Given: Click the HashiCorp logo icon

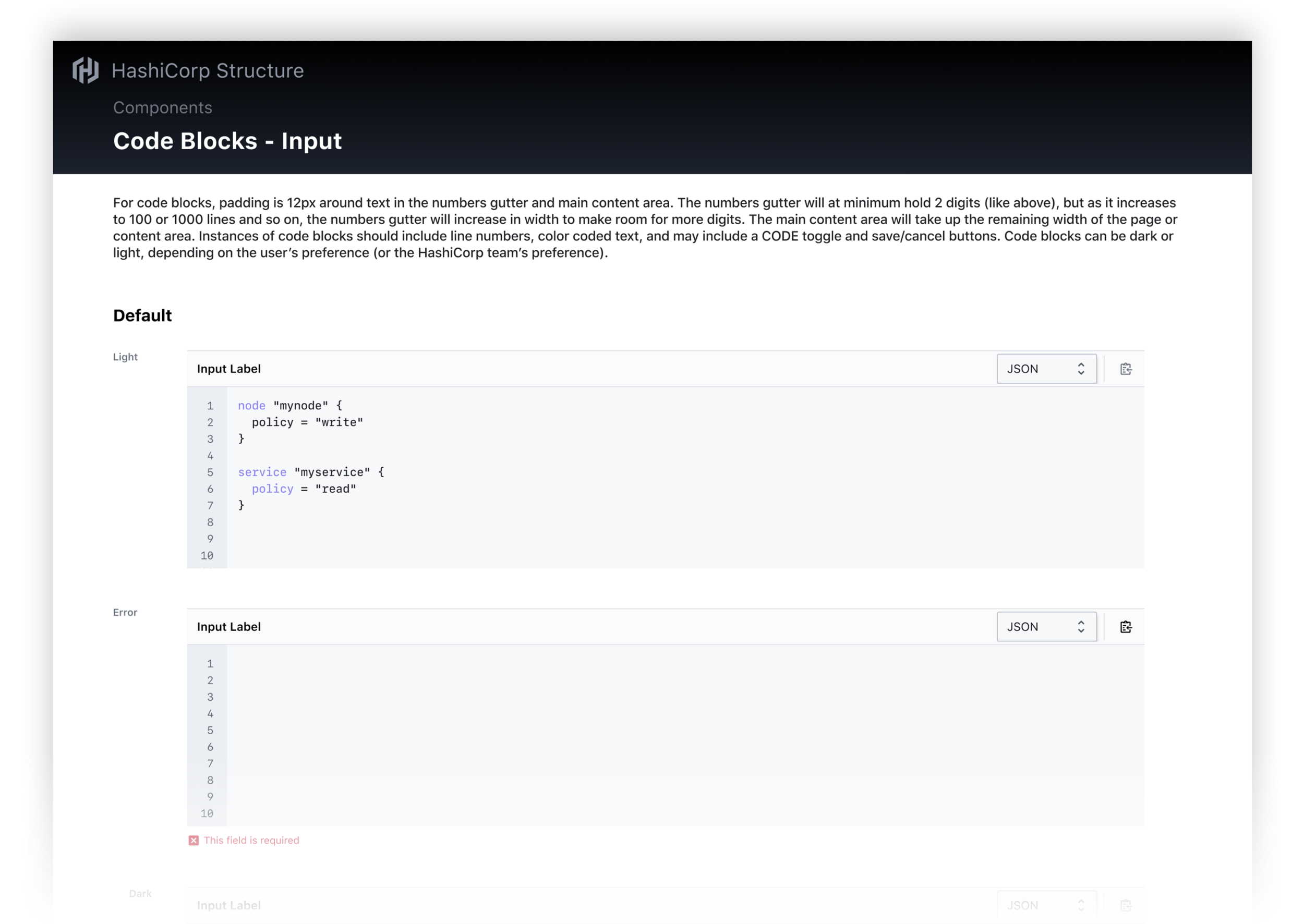Looking at the screenshot, I should [86, 70].
